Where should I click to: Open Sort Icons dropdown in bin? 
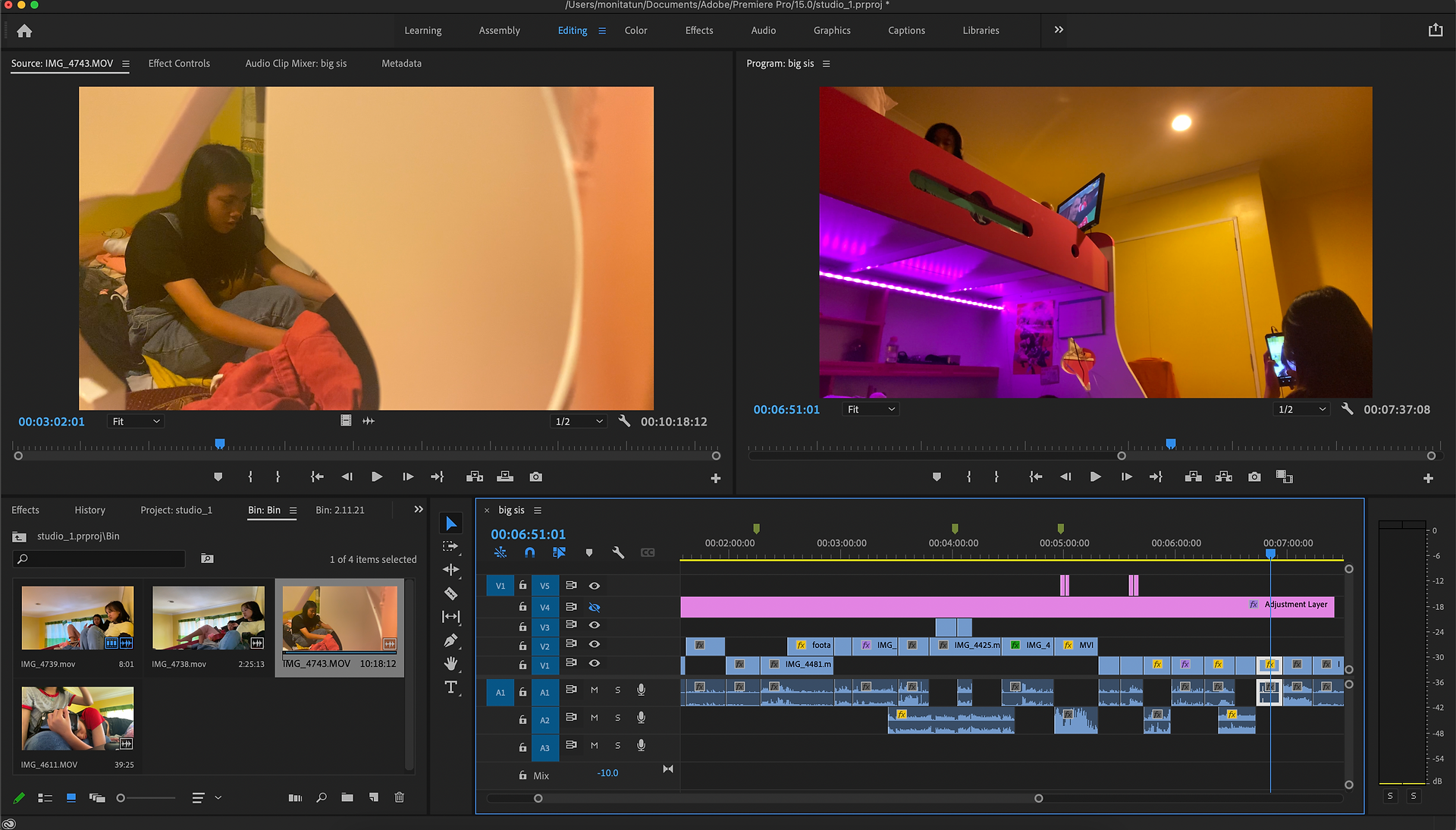(206, 797)
